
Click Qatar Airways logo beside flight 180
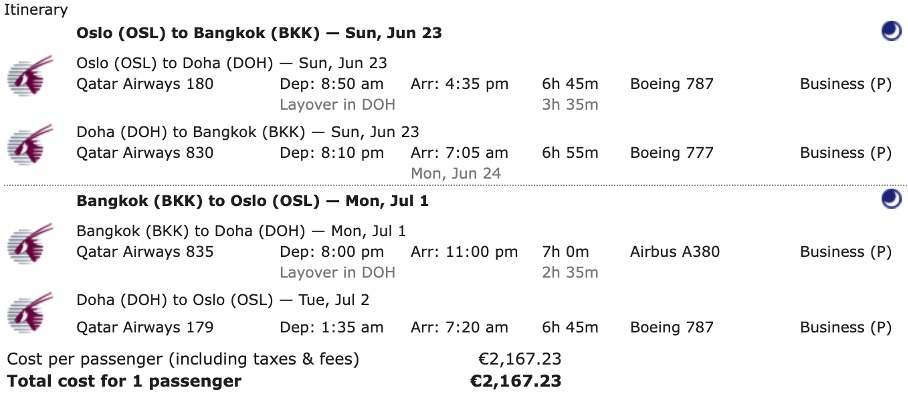tap(30, 75)
